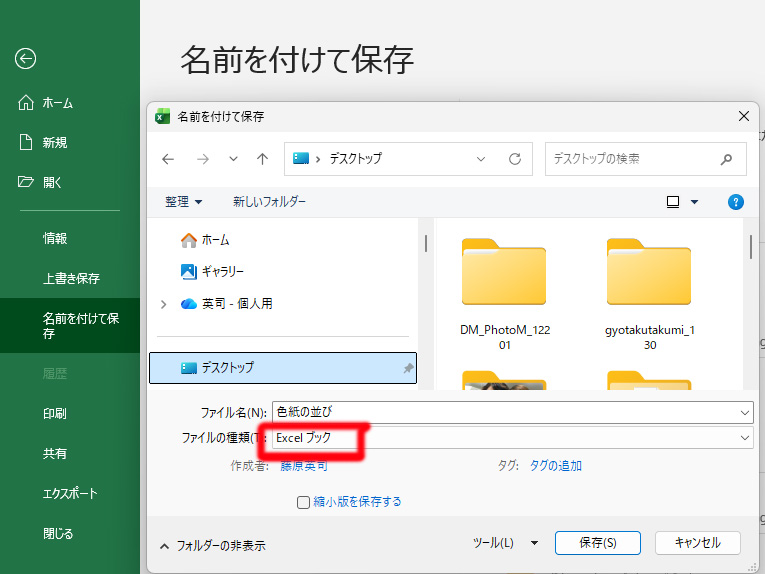Click the view layout icon
The width and height of the screenshot is (765, 574).
click(x=673, y=202)
